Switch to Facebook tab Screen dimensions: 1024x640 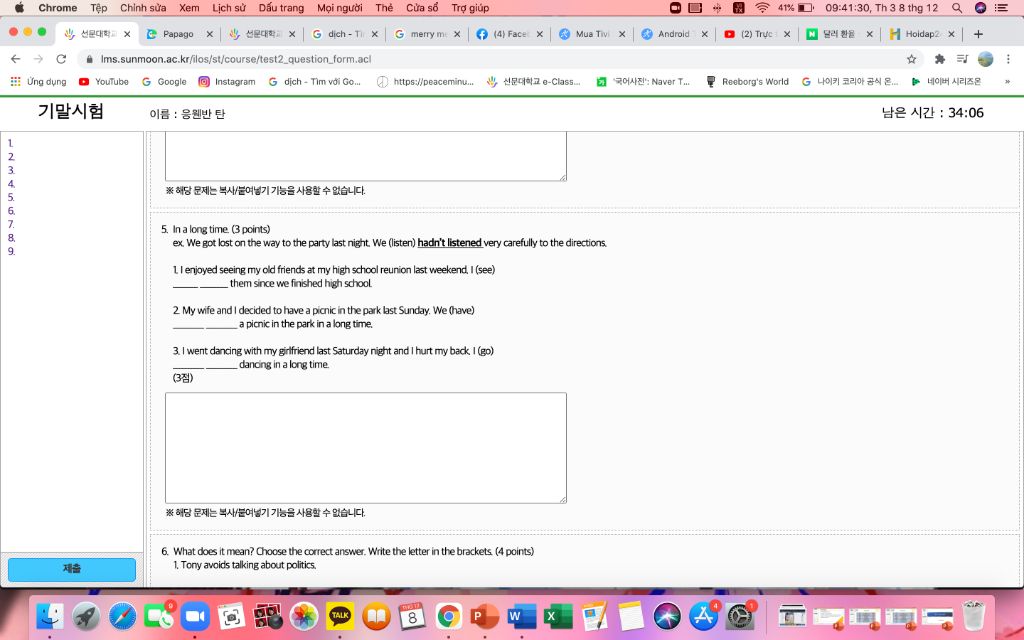pos(510,34)
